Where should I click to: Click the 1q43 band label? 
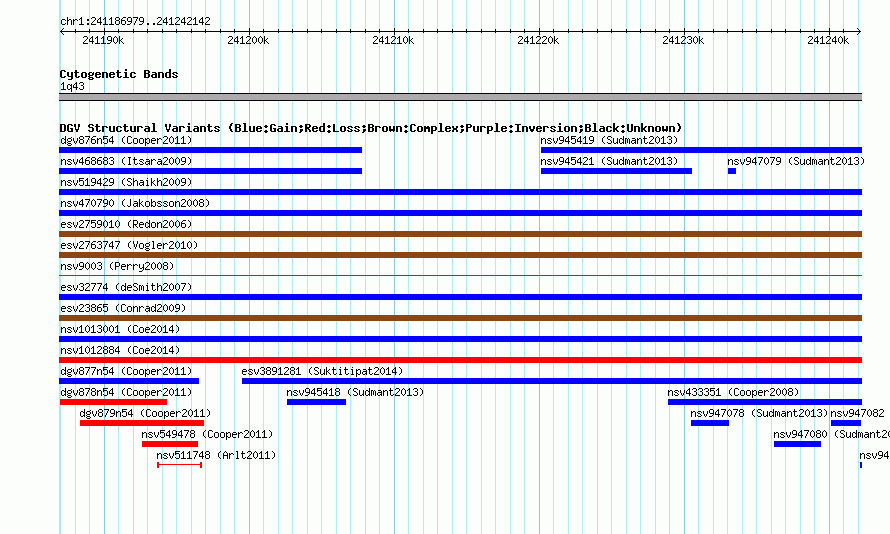click(x=72, y=86)
